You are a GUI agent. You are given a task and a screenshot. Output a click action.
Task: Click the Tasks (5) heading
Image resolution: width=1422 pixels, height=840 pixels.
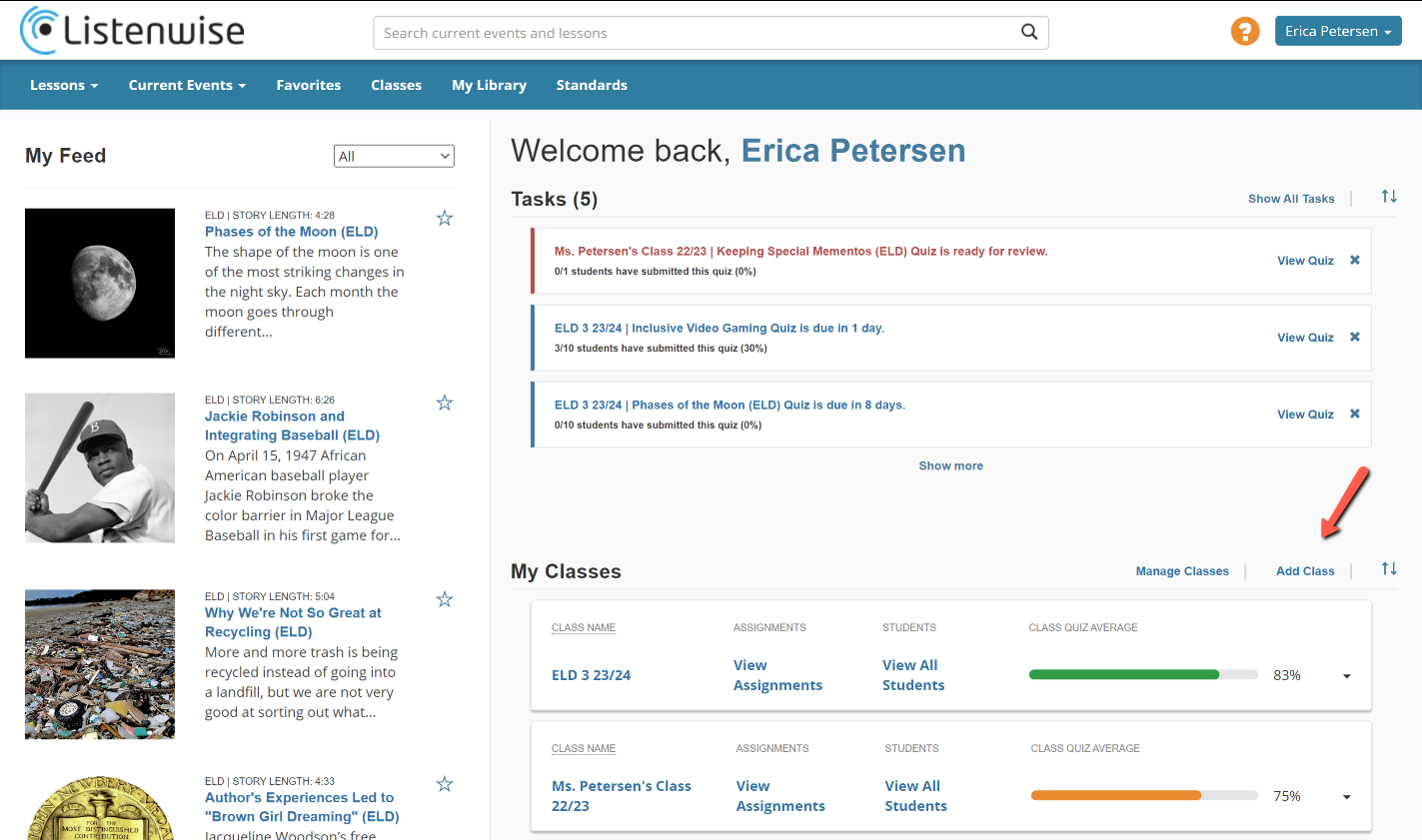[555, 199]
